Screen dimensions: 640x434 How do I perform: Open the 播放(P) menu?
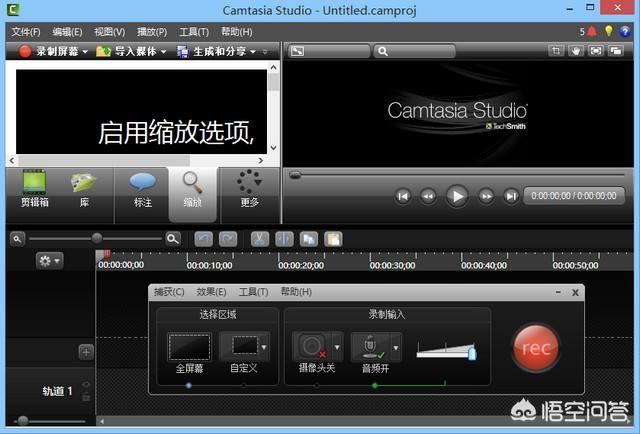152,32
